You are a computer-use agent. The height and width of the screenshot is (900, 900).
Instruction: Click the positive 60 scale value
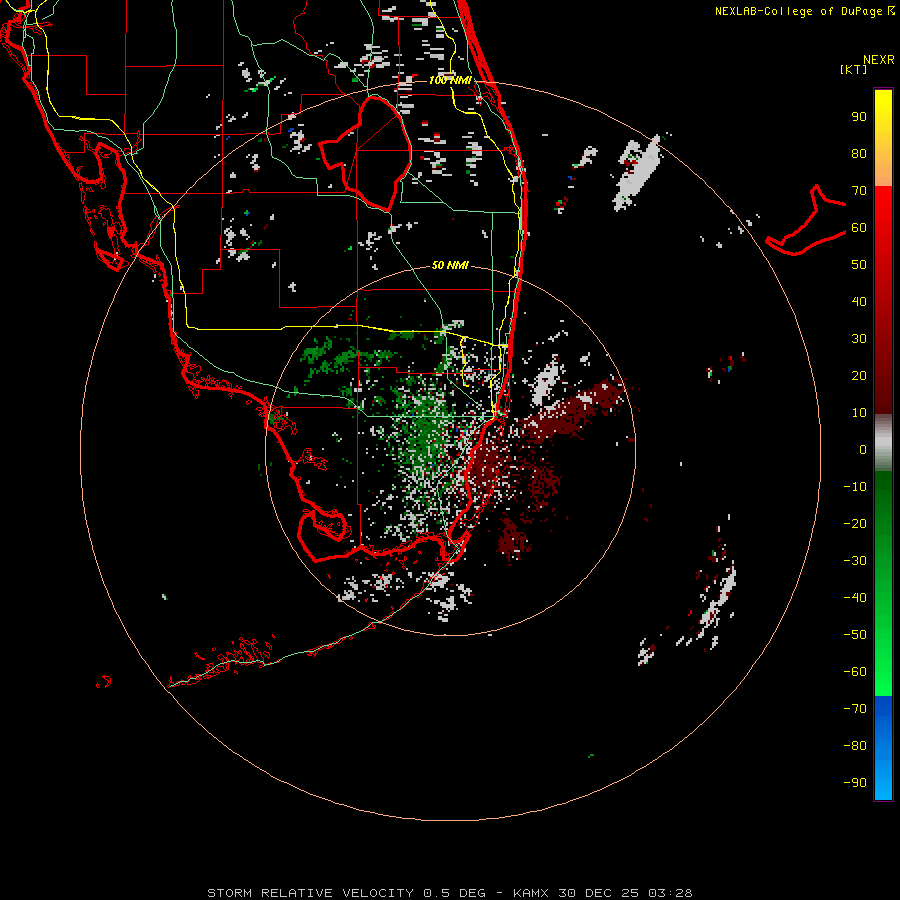point(859,228)
